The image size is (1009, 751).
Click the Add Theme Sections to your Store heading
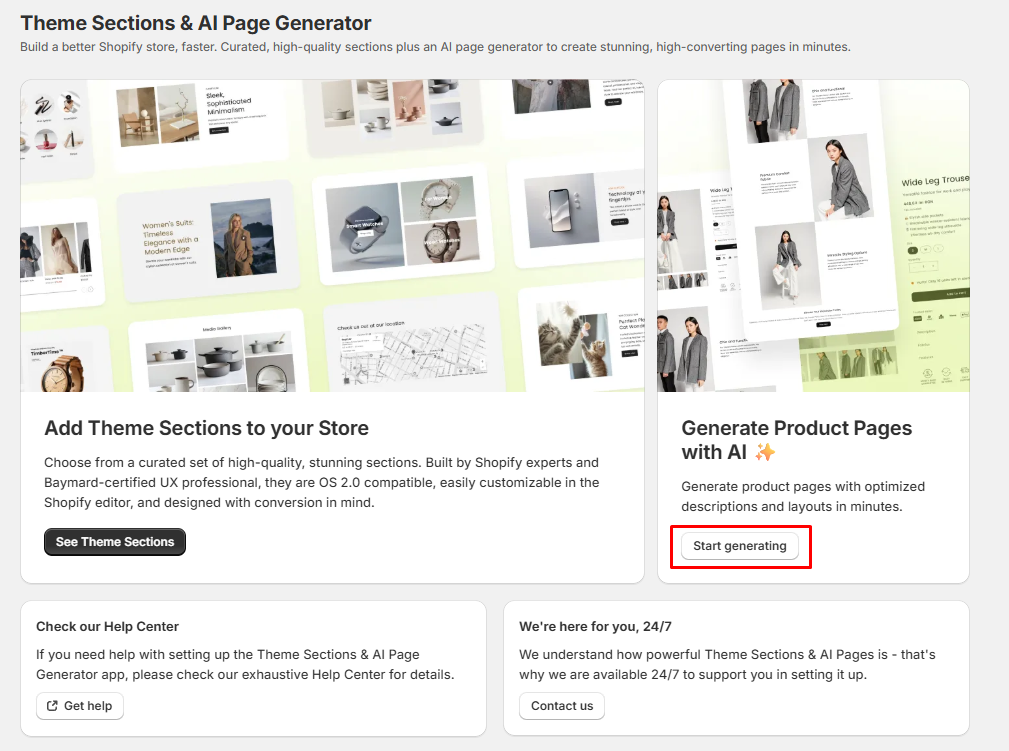coord(207,429)
